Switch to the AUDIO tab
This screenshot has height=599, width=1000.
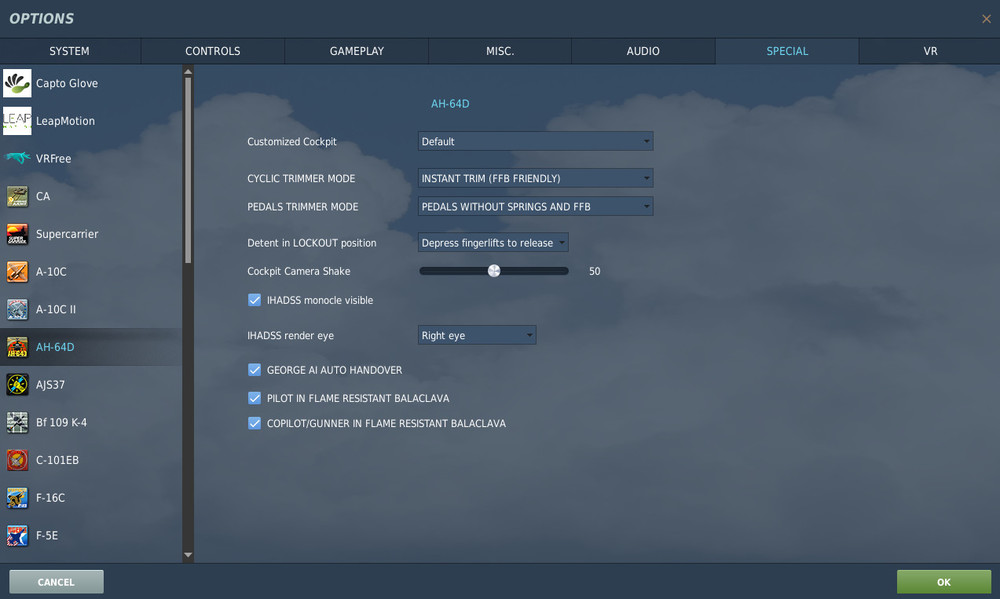643,51
